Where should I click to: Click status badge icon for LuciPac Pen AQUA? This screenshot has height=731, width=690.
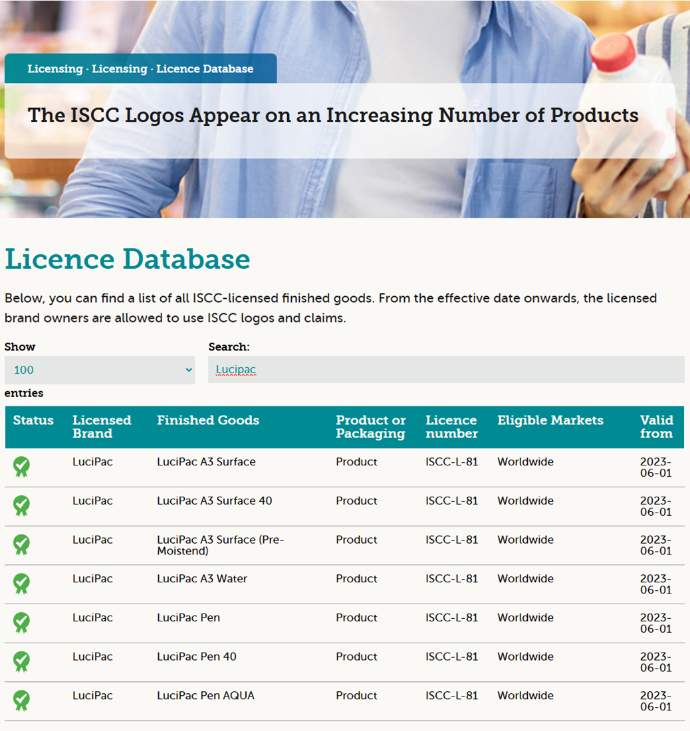point(21,700)
